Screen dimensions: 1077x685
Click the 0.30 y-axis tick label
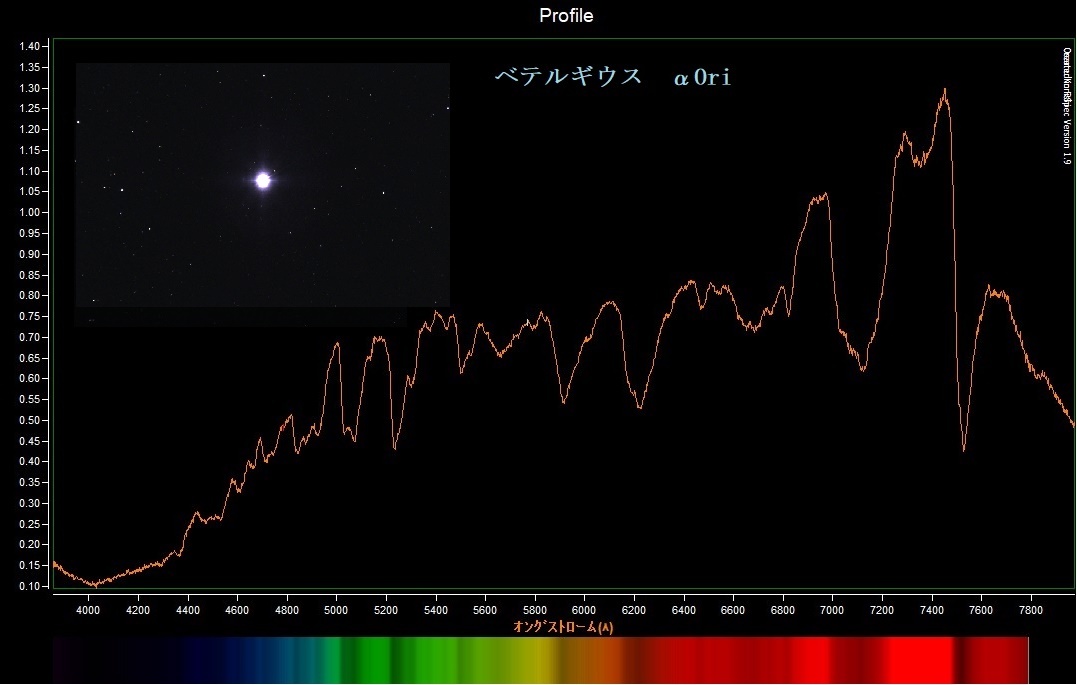point(30,503)
